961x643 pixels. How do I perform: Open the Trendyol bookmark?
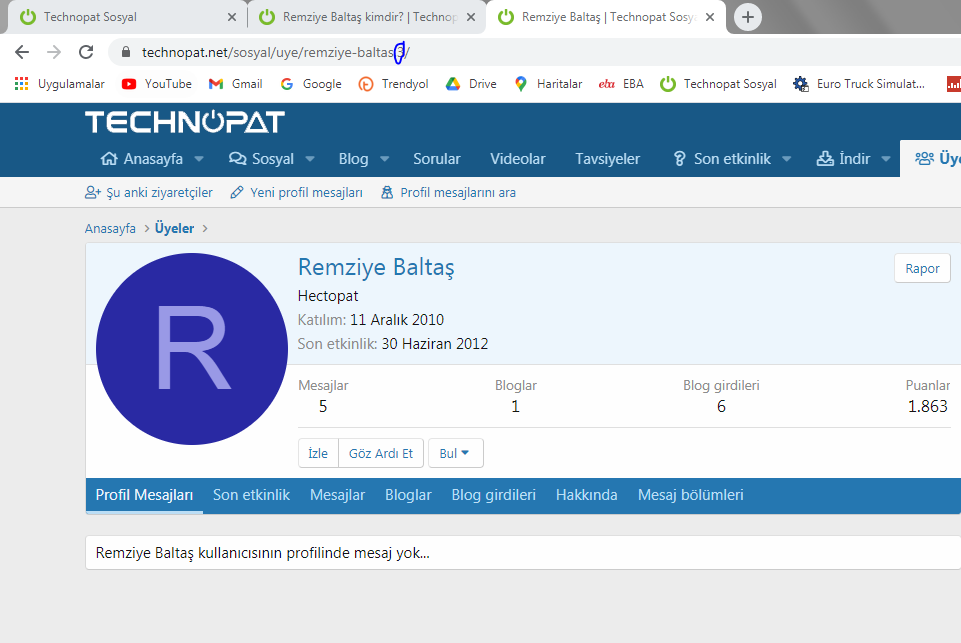click(393, 84)
